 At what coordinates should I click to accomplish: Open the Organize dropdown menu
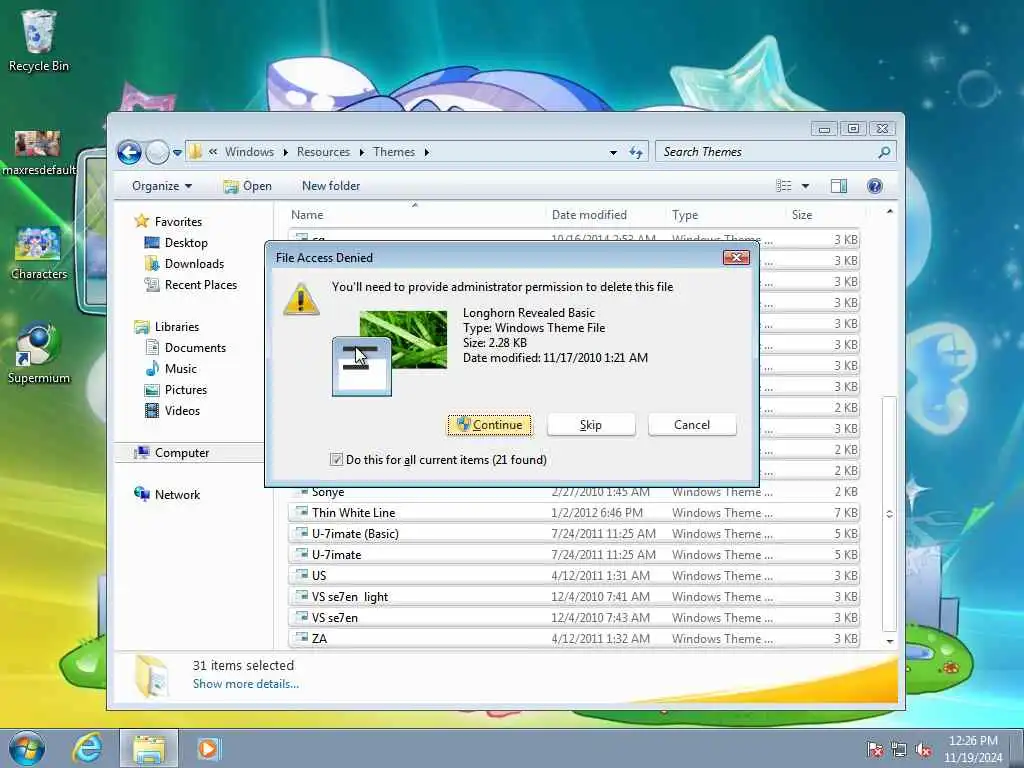[162, 186]
